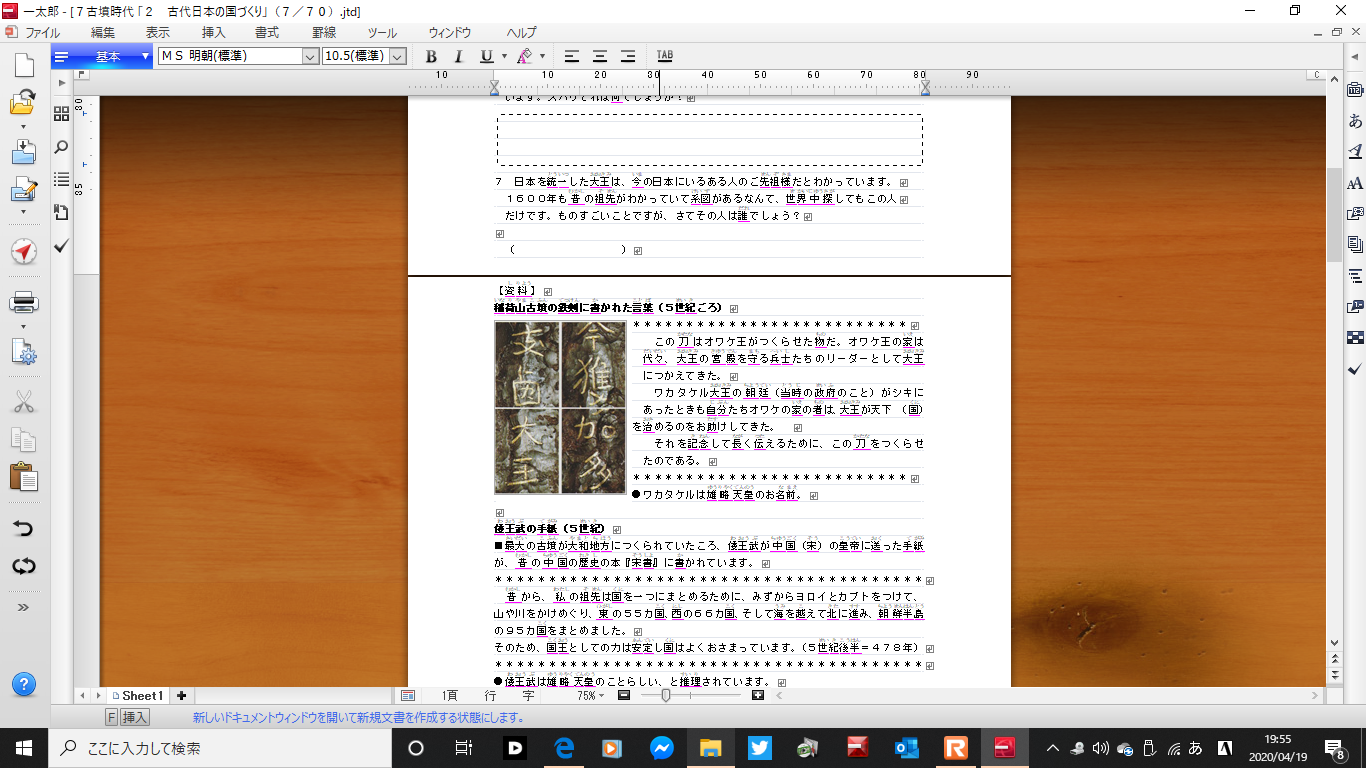Open the ＭＳ 明朝 font dropdown
The image size is (1366, 768).
pos(311,57)
